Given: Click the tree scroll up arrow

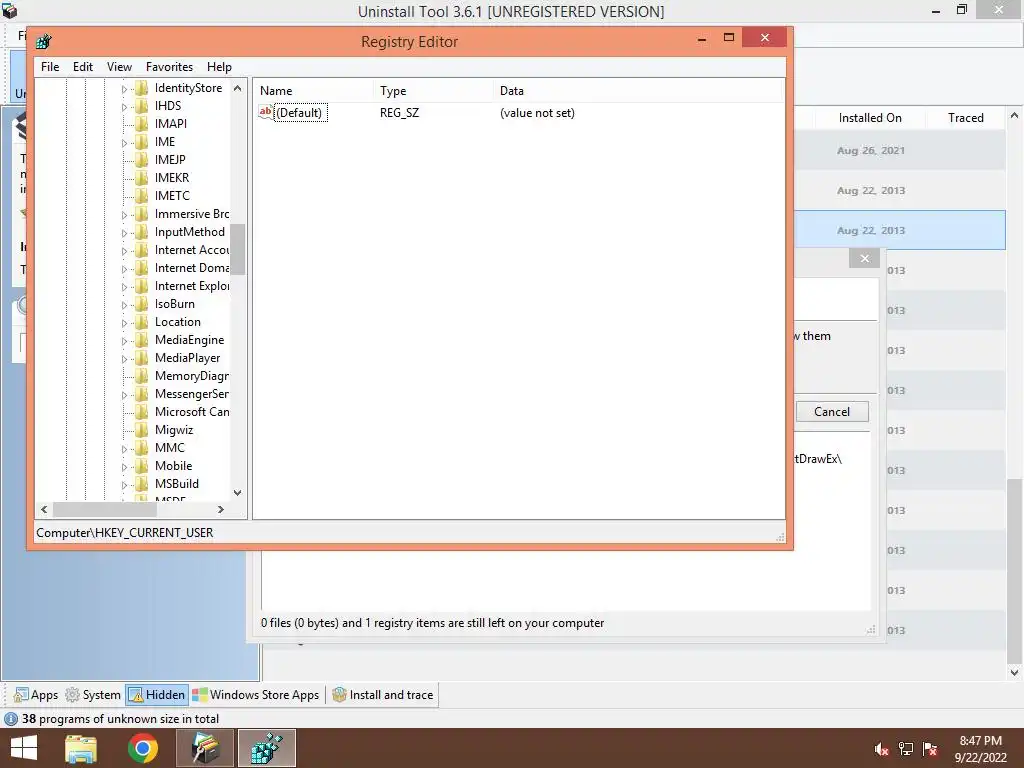Looking at the screenshot, I should 238,88.
